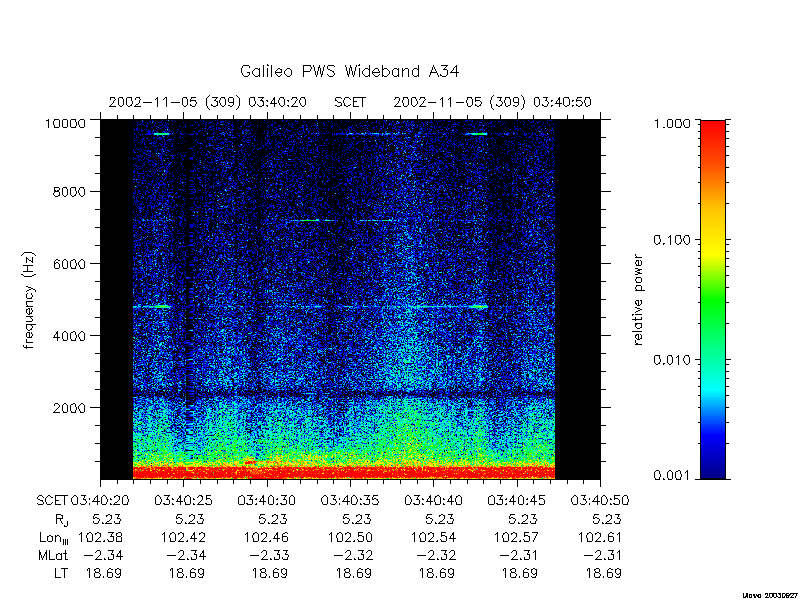Click the SCET label between the header timestamps
Viewport: 800px width, 600px height.
[350, 103]
